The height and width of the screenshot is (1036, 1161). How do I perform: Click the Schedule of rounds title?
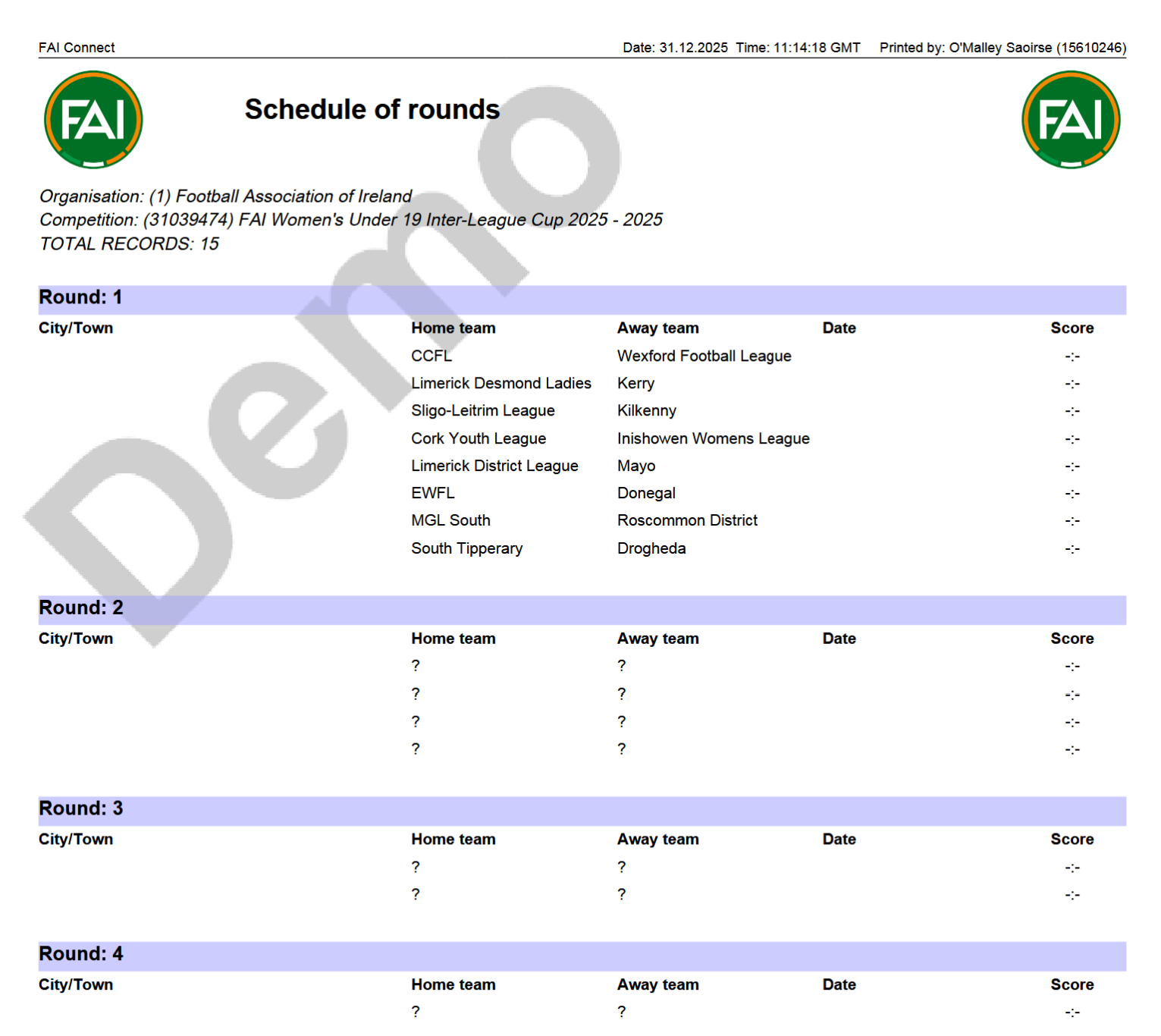(372, 109)
